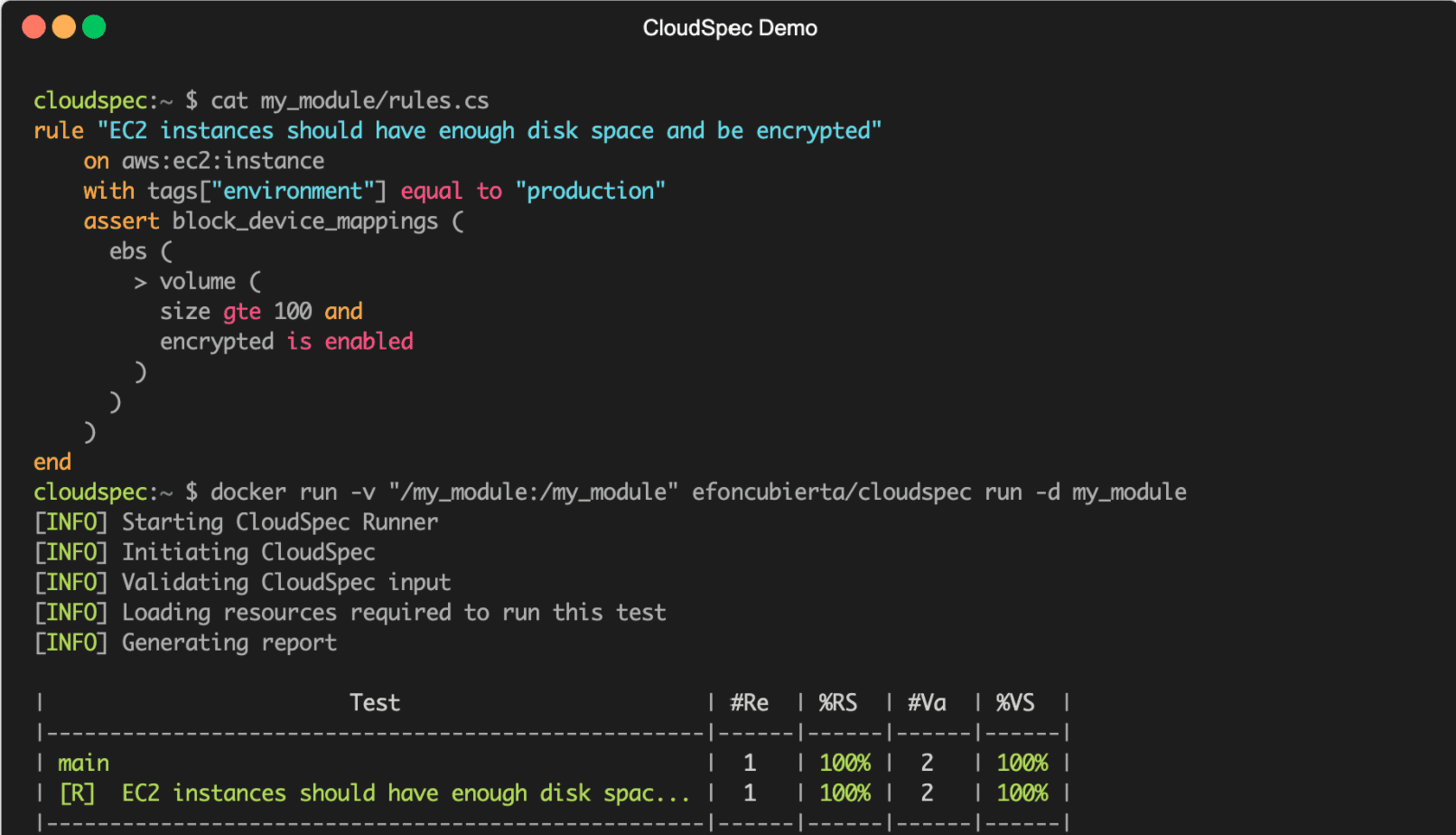Click the 'Test' table column header
Viewport: 1456px width, 835px height.
click(x=375, y=702)
